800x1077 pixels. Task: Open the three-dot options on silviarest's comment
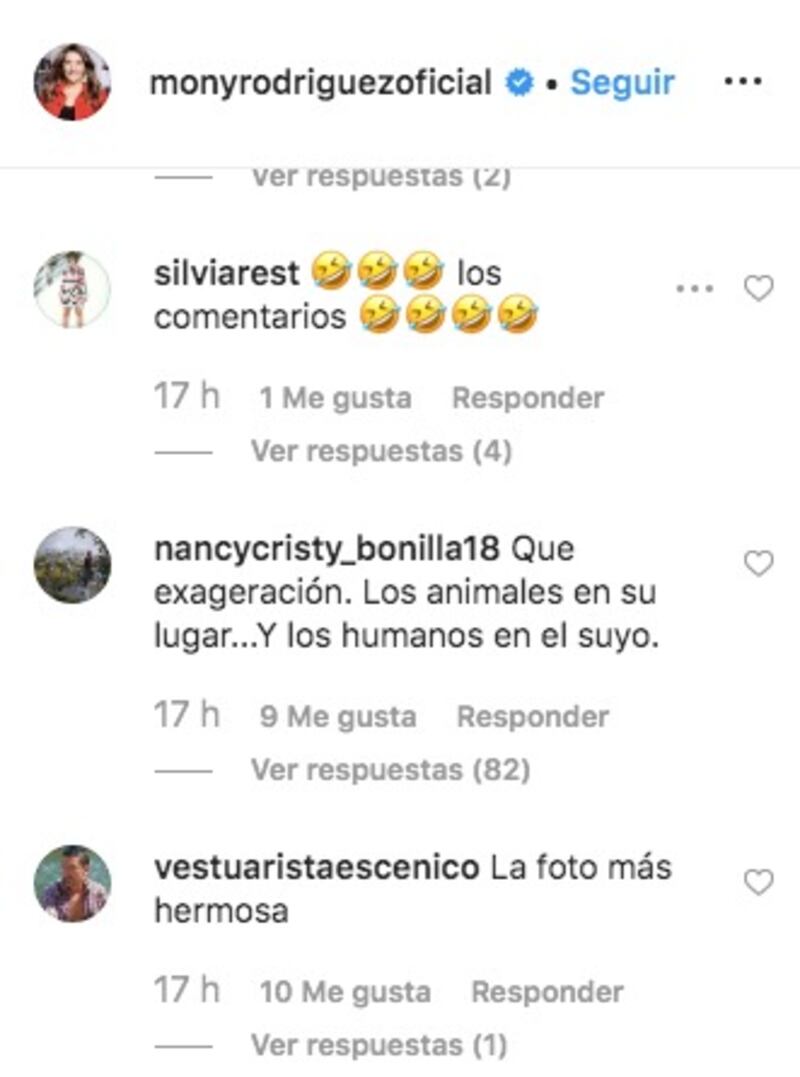695,288
